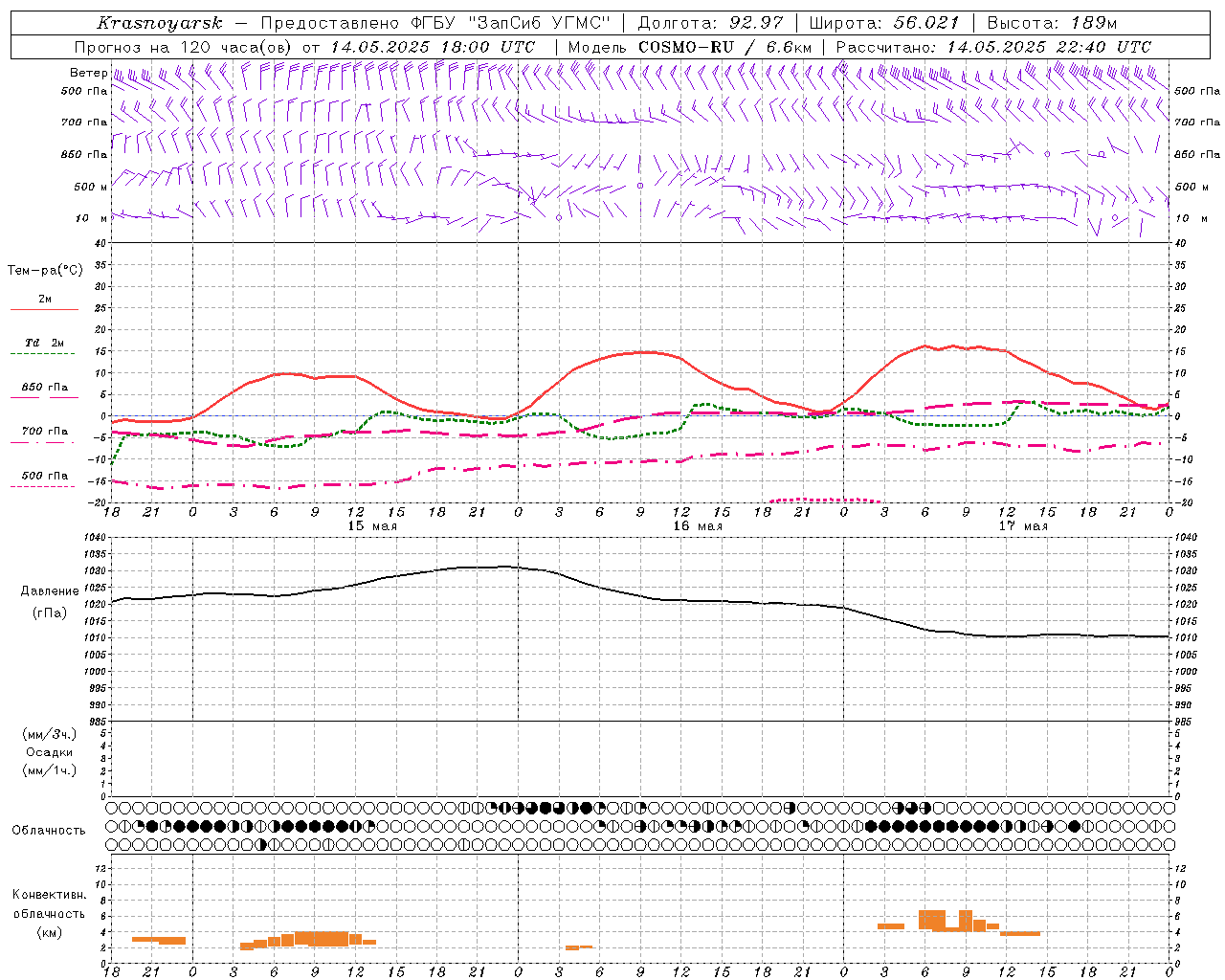Click the '16 мая' date label
The width and height of the screenshot is (1225, 980).
697,526
